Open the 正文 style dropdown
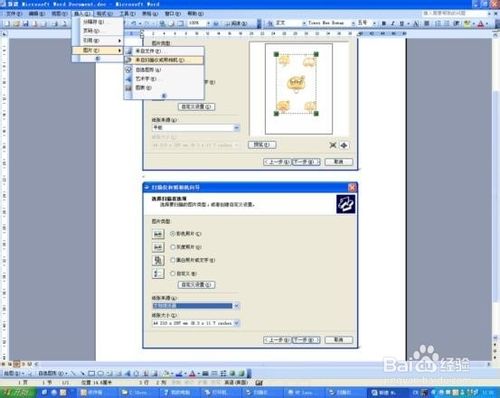500x398 pixels. coord(304,23)
